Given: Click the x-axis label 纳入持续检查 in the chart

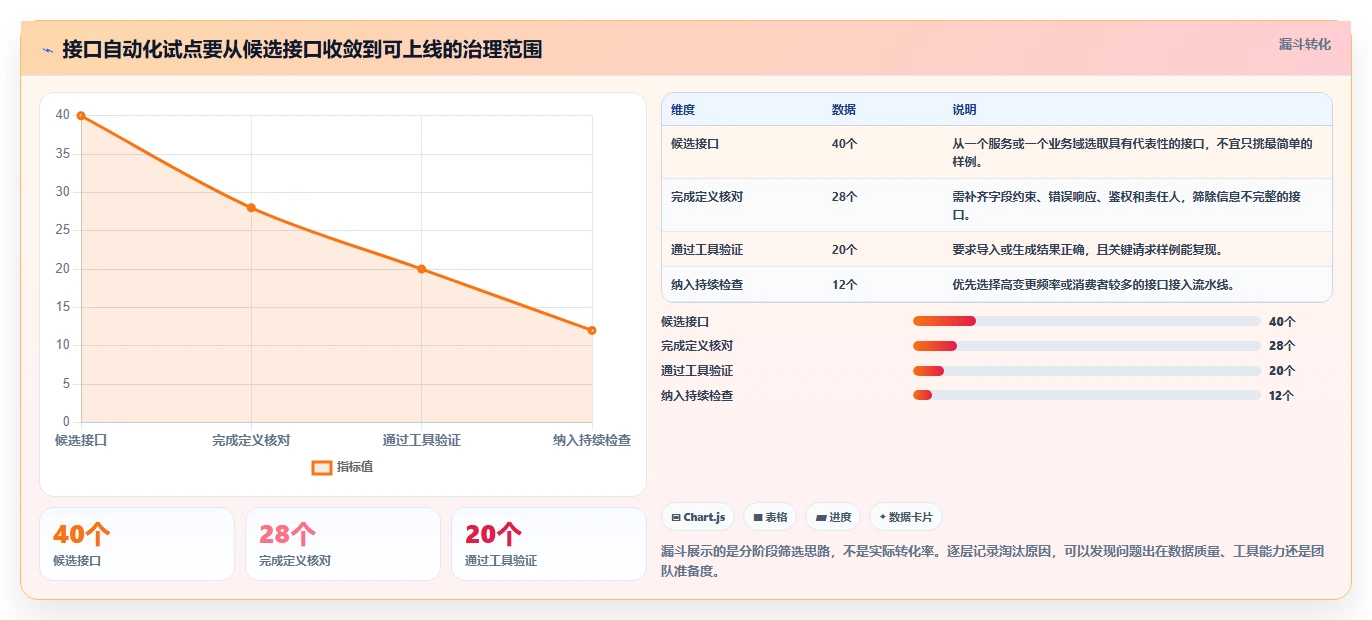Looking at the screenshot, I should [x=592, y=440].
